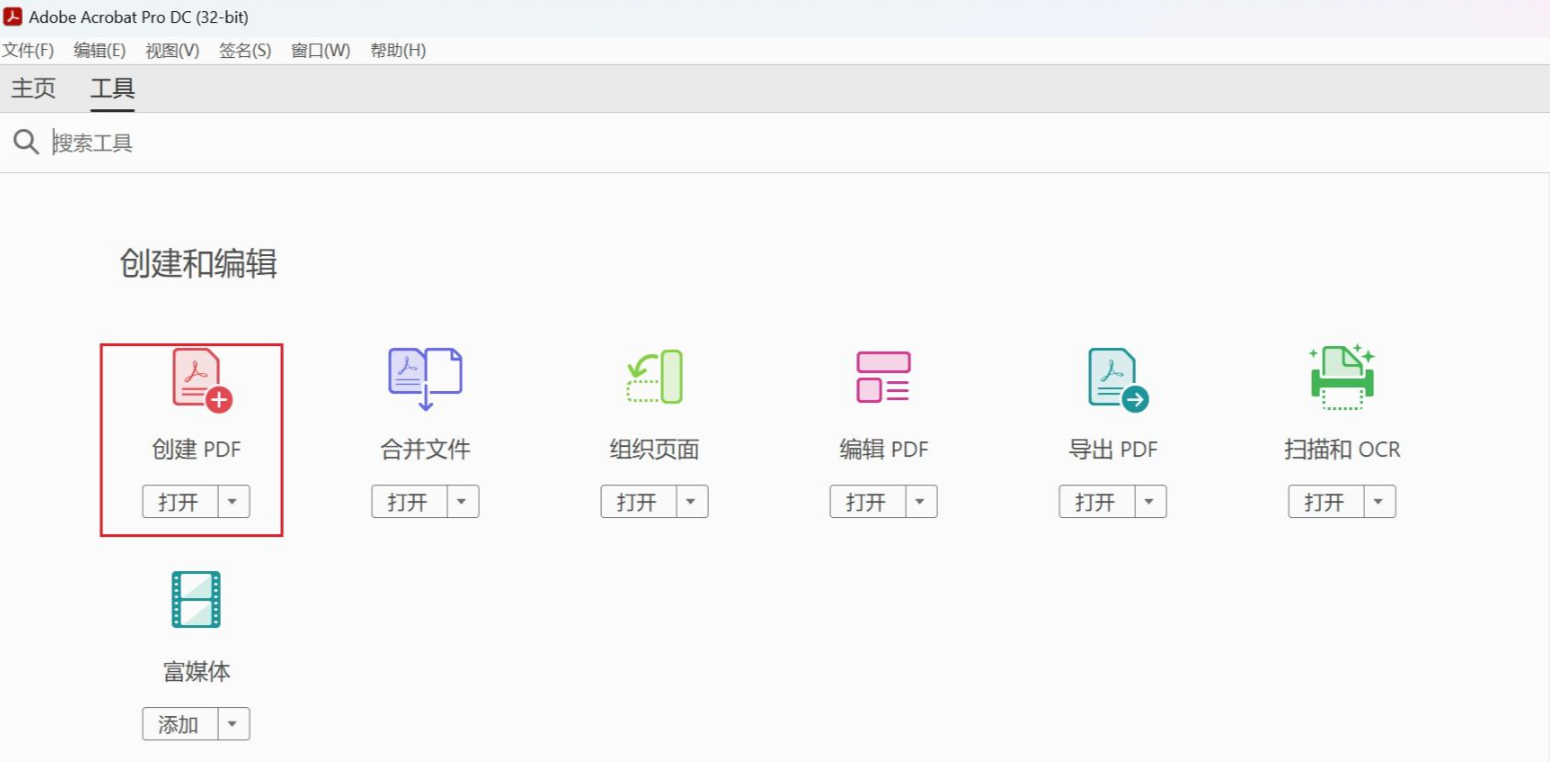The image size is (1550, 762).
Task: Open the 帮助(H) menu
Action: [397, 50]
